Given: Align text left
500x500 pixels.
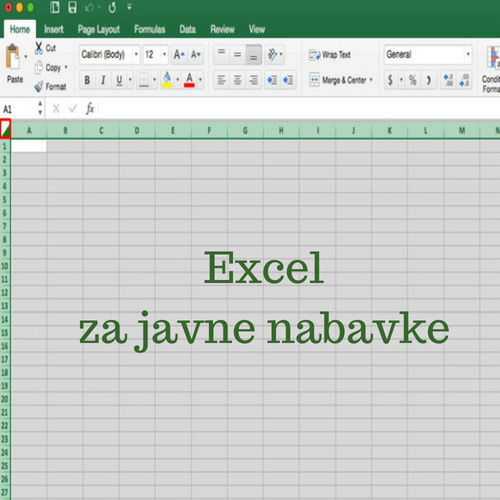Looking at the screenshot, I should tap(221, 80).
